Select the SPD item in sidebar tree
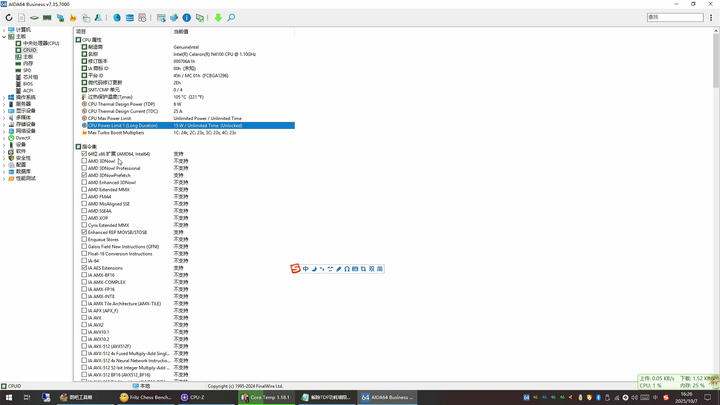Image resolution: width=720 pixels, height=405 pixels. click(x=27, y=70)
